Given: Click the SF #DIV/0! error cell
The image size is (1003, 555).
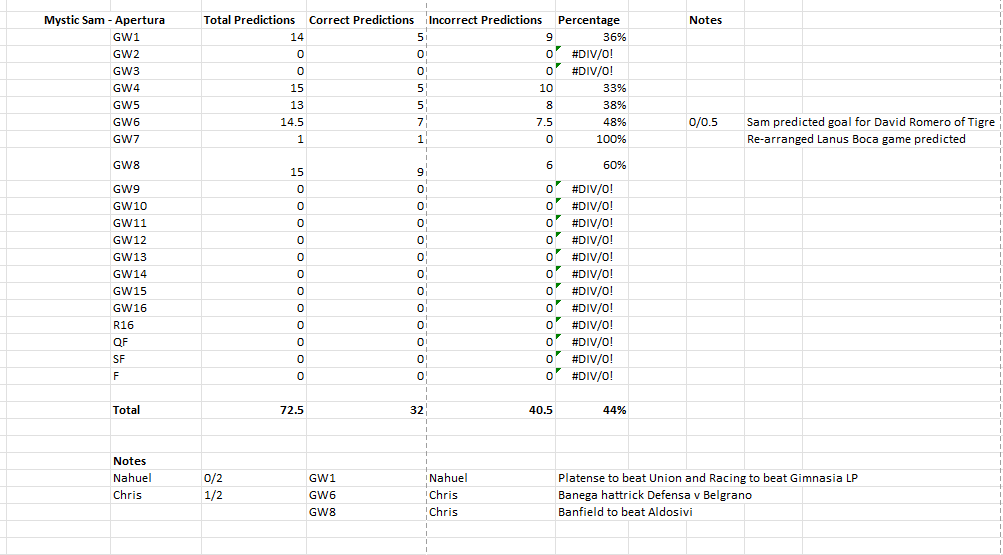Looking at the screenshot, I should pos(592,359).
